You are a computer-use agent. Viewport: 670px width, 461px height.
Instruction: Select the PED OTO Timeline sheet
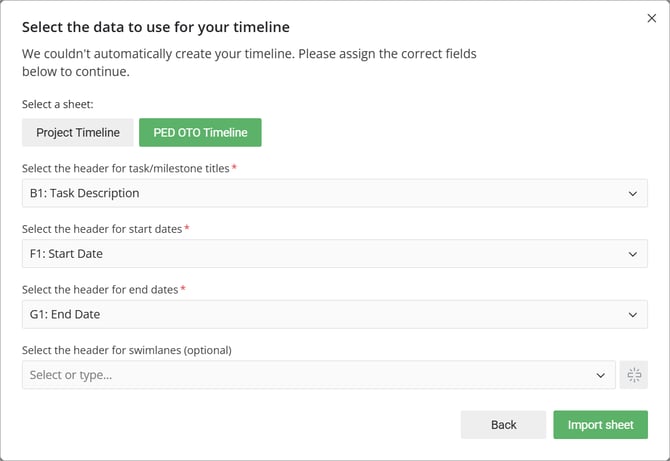coord(200,132)
